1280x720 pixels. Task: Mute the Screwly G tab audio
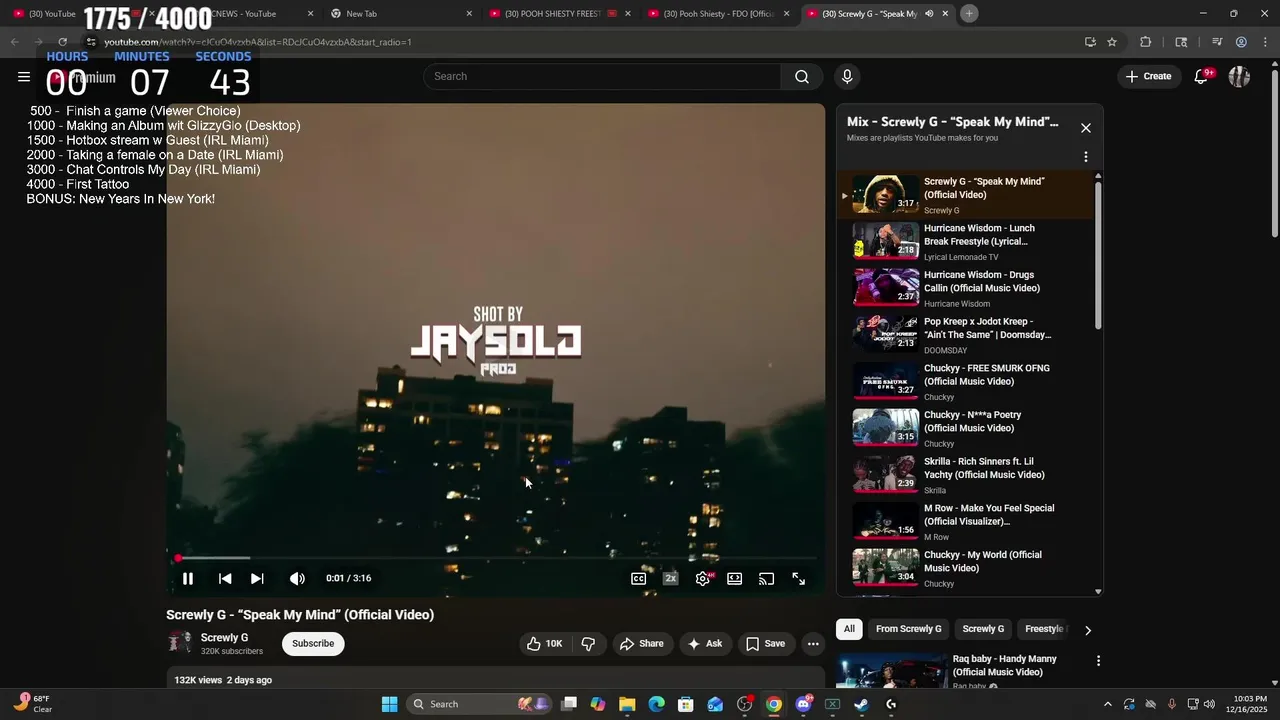tap(929, 14)
